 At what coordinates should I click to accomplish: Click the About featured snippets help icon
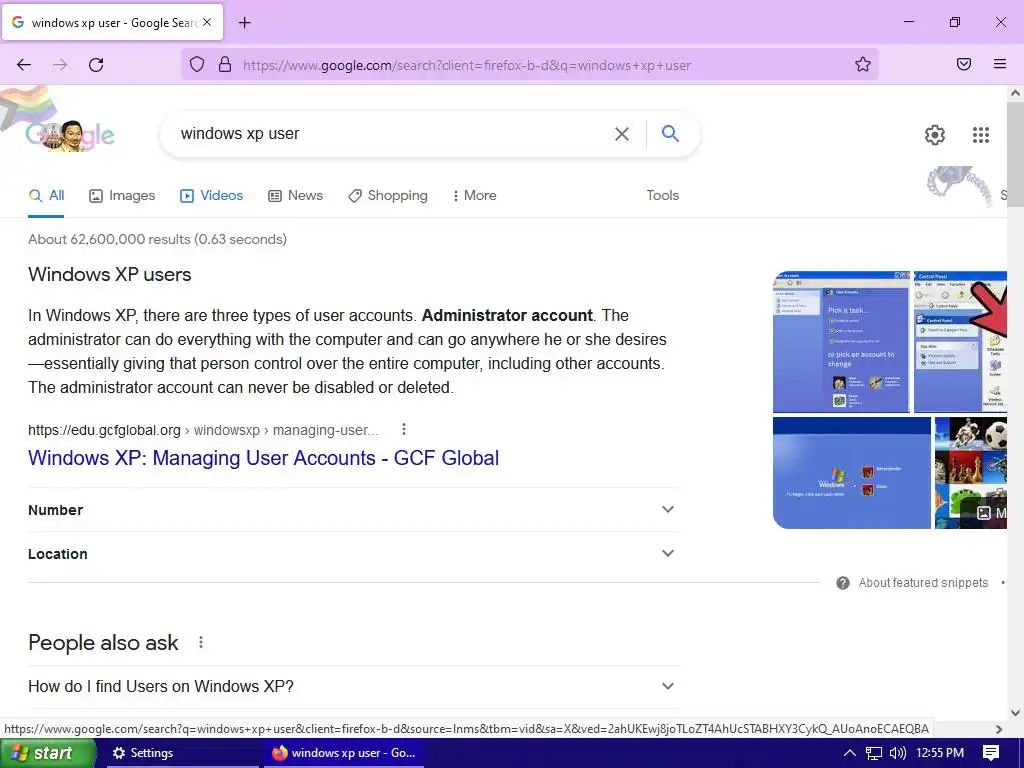click(842, 583)
